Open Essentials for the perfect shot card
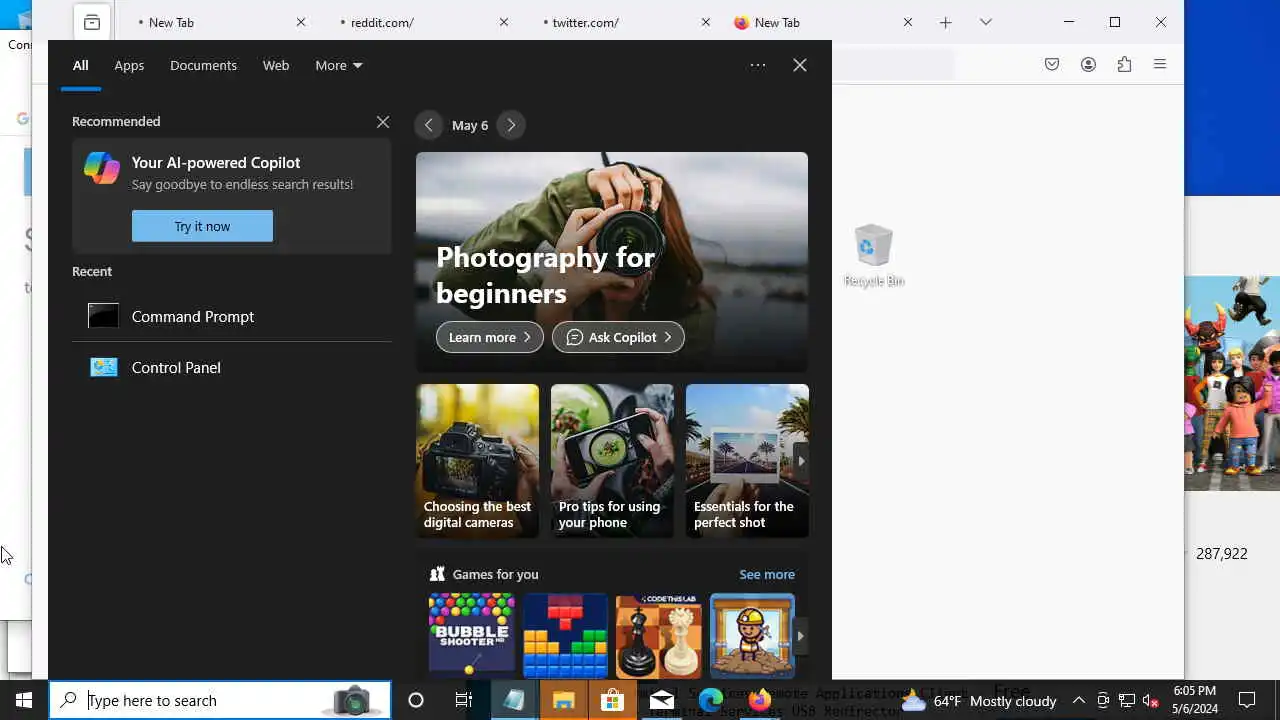 (747, 461)
